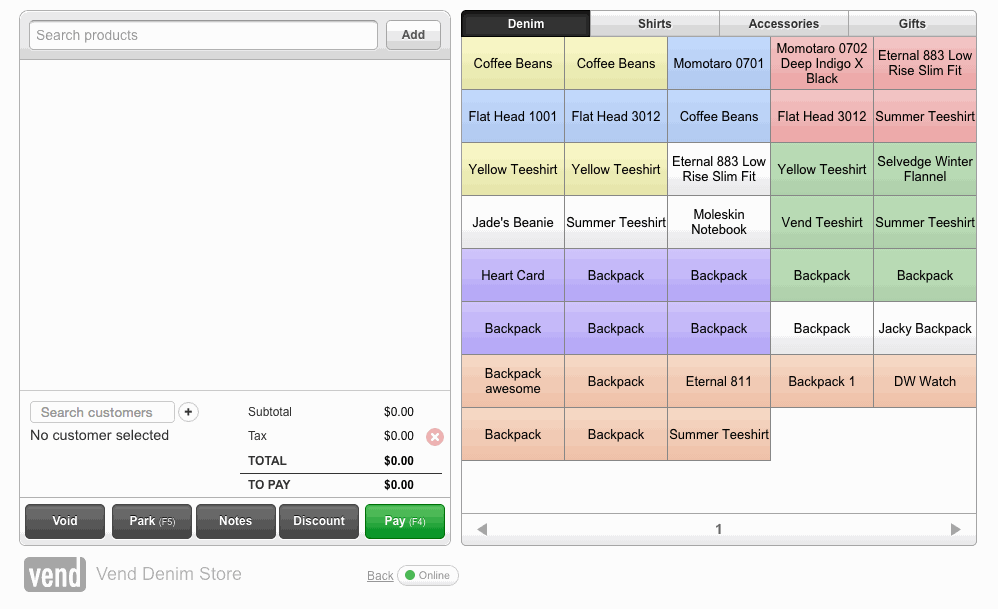Add the DW Watch product
Viewport: 998px width, 609px height.
(925, 381)
